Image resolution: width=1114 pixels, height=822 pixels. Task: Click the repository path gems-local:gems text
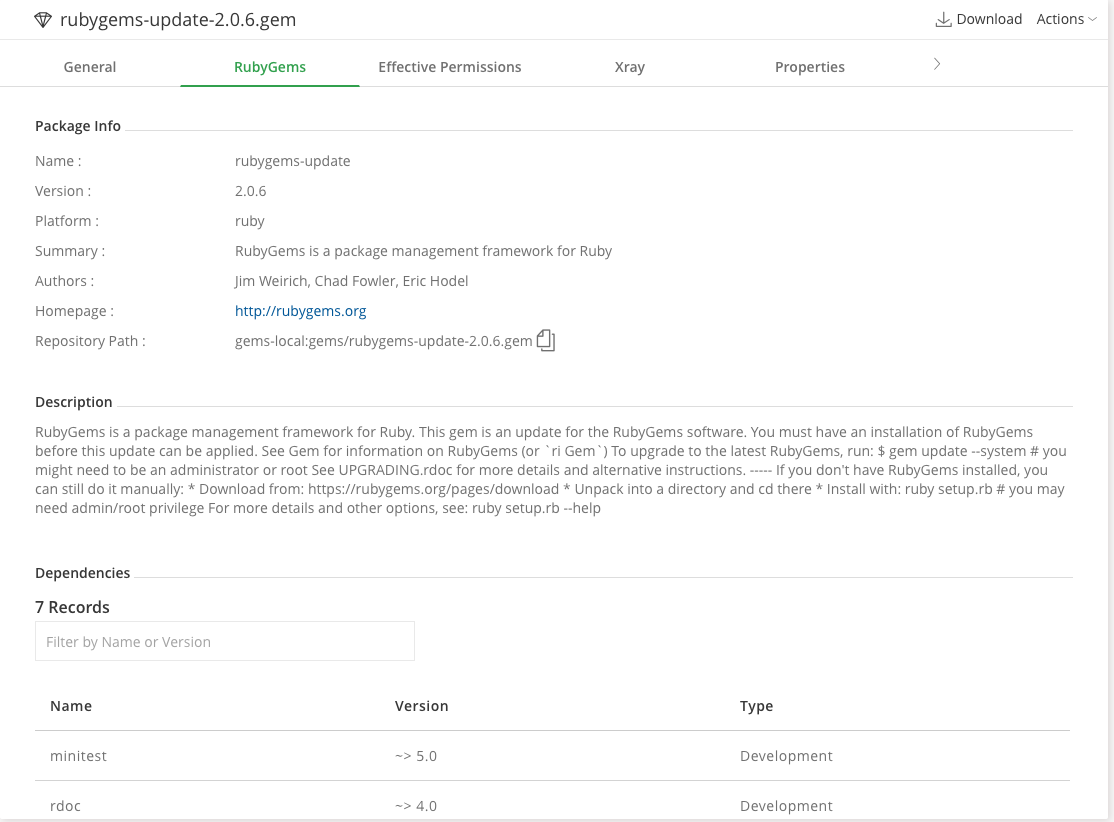[384, 341]
